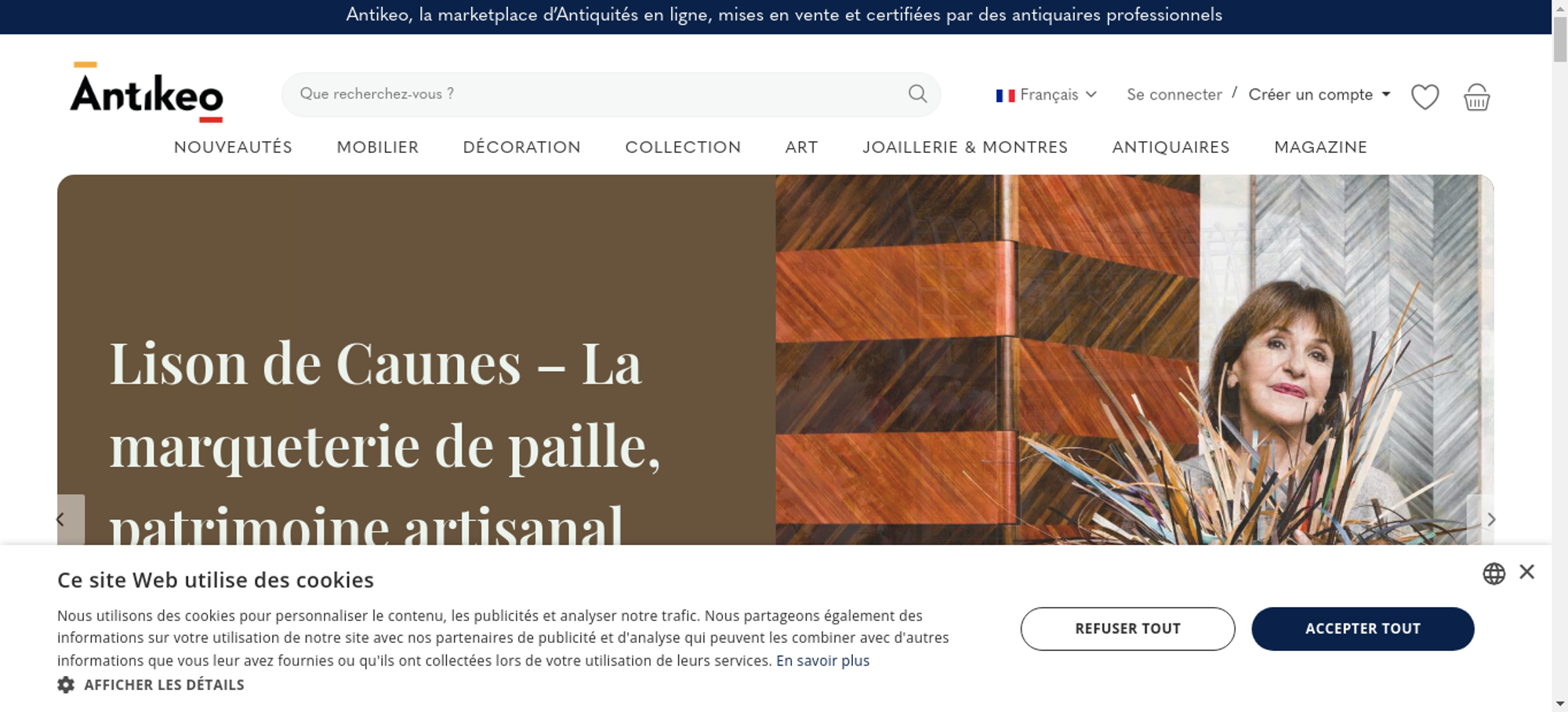Image resolution: width=1568 pixels, height=712 pixels.
Task: Follow the En savoir plus link
Action: (822, 661)
